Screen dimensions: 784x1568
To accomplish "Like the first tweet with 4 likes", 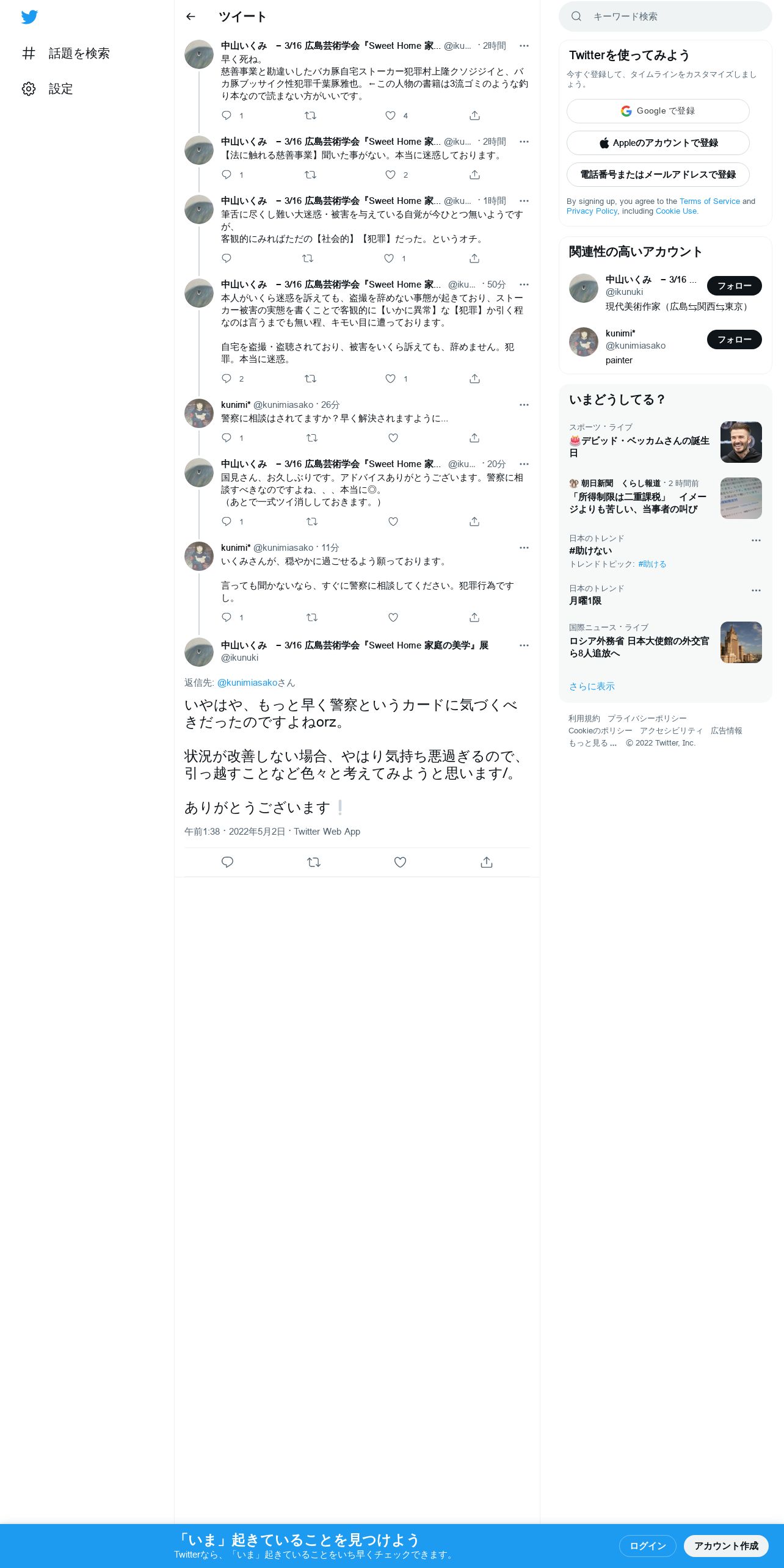I will (x=391, y=115).
